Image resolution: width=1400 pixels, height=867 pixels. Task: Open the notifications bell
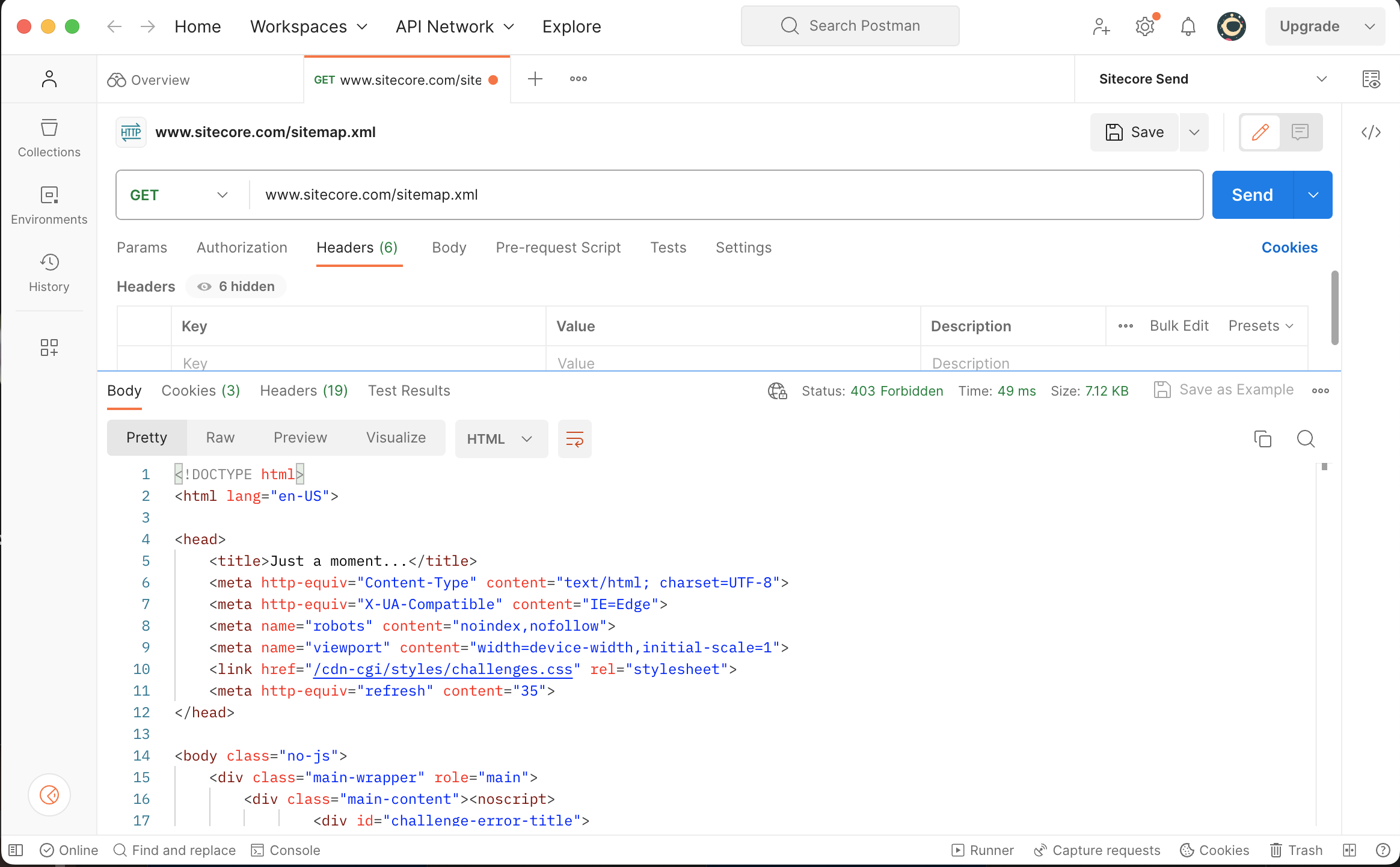pos(1188,26)
